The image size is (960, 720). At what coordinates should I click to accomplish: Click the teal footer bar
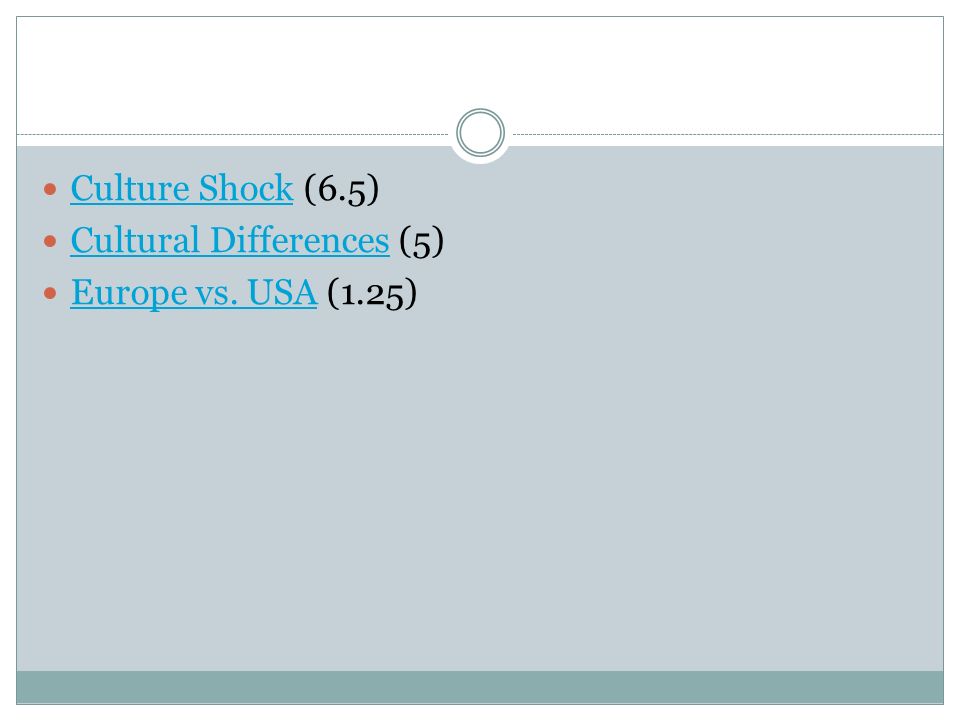coord(480,687)
